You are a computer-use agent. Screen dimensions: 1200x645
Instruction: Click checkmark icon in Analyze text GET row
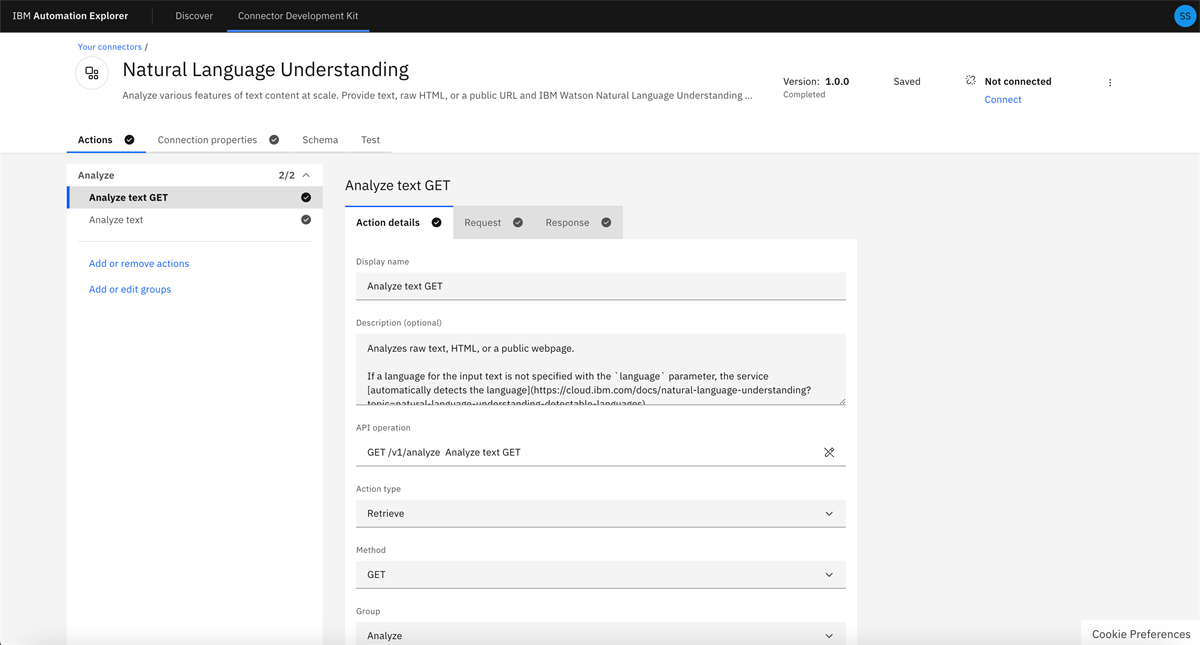coord(306,198)
